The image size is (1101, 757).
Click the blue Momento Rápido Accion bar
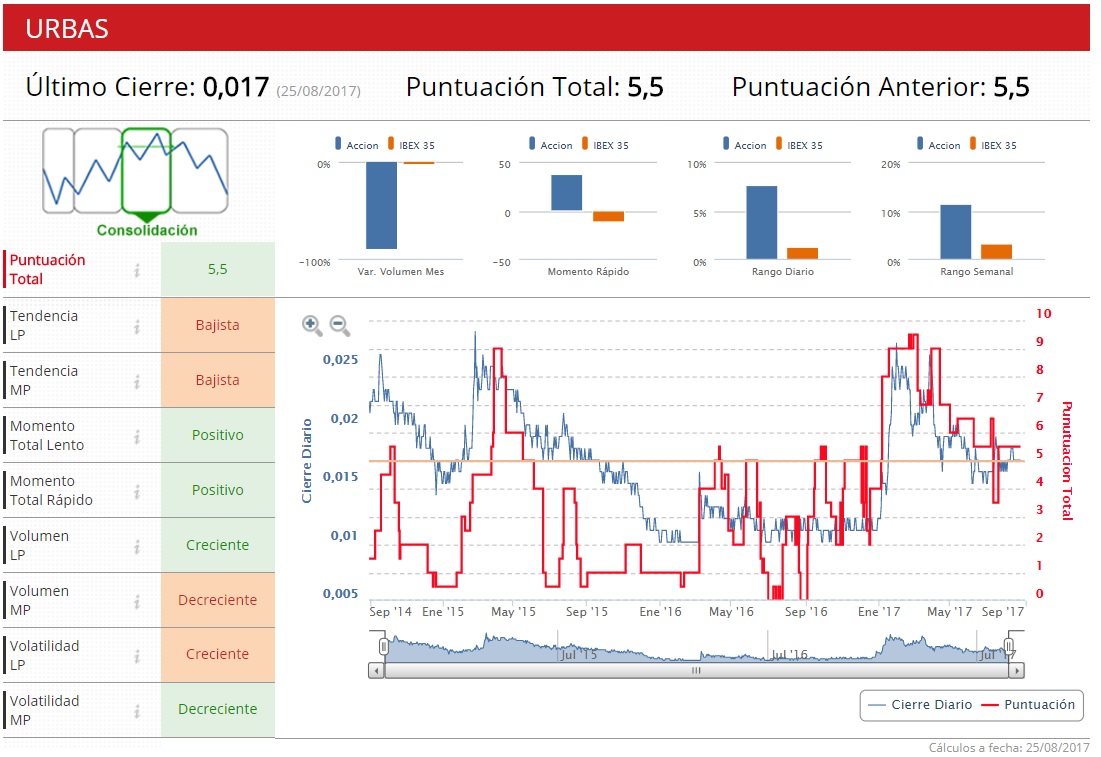click(x=567, y=193)
